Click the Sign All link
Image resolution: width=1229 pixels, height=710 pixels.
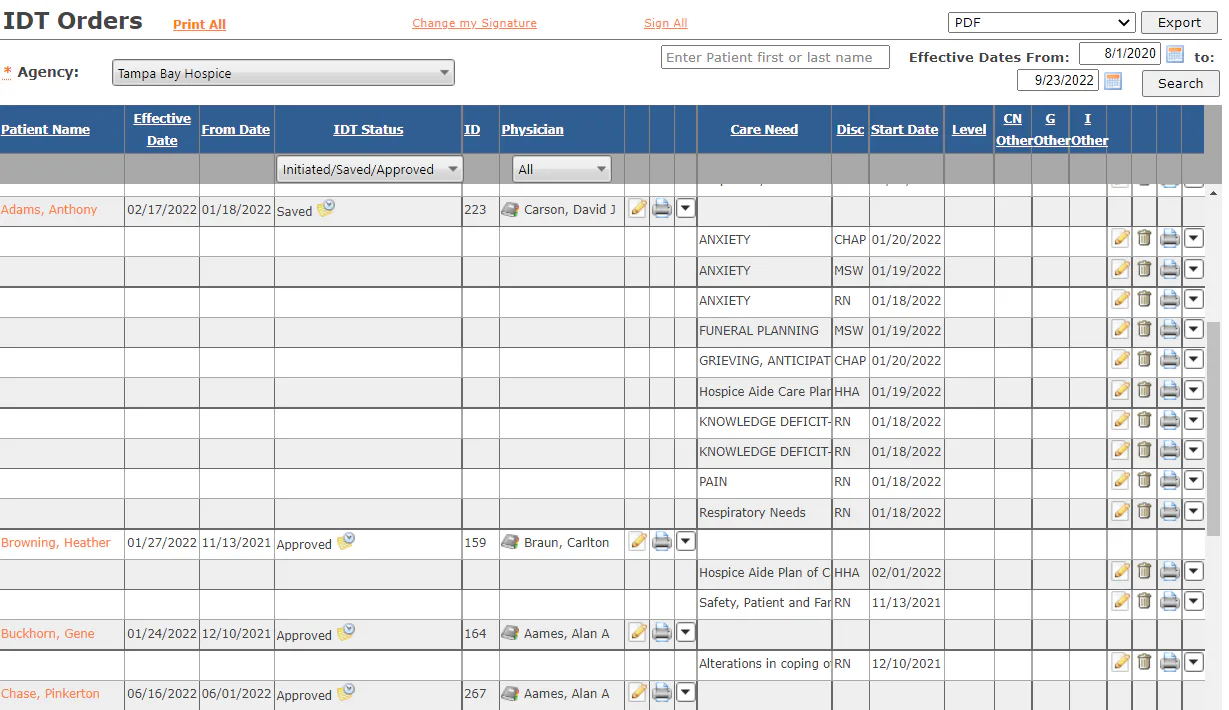665,23
